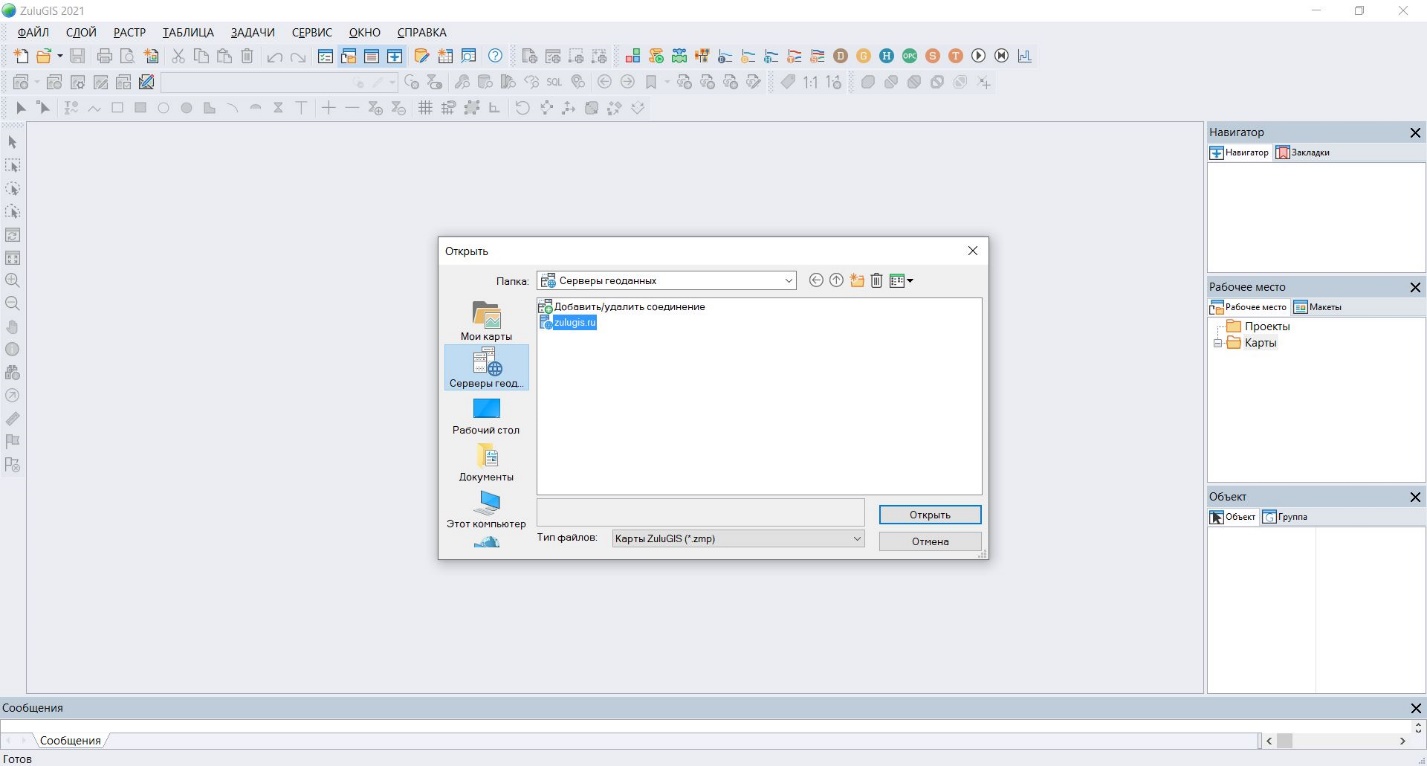Expand the Папка folder dropdown
Image resolution: width=1427 pixels, height=766 pixels.
coord(788,281)
